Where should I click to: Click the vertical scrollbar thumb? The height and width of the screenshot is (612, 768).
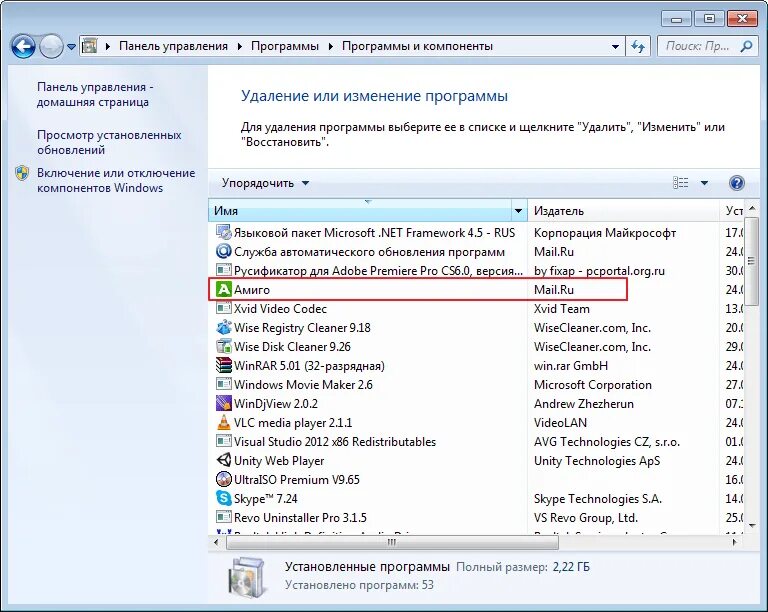coord(752,261)
